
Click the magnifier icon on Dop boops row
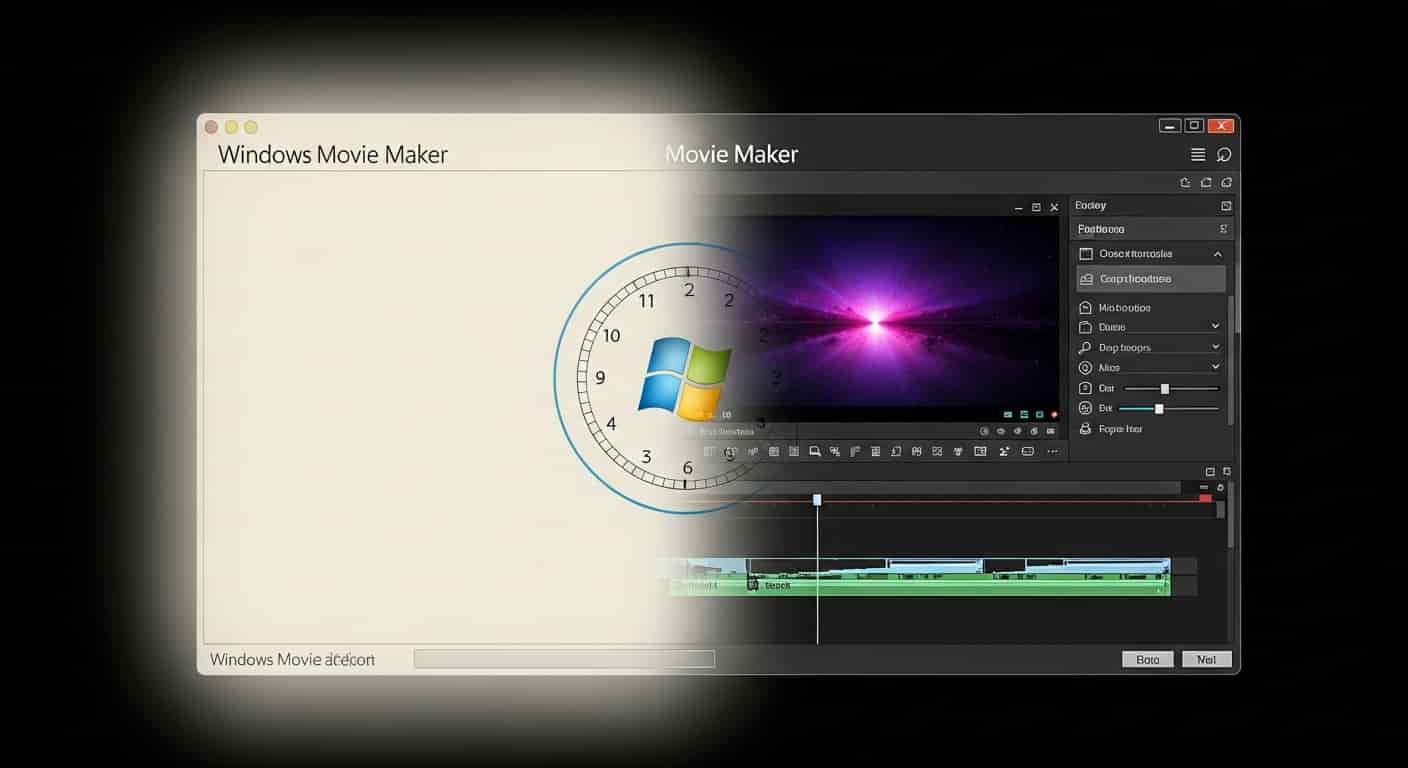(1085, 348)
